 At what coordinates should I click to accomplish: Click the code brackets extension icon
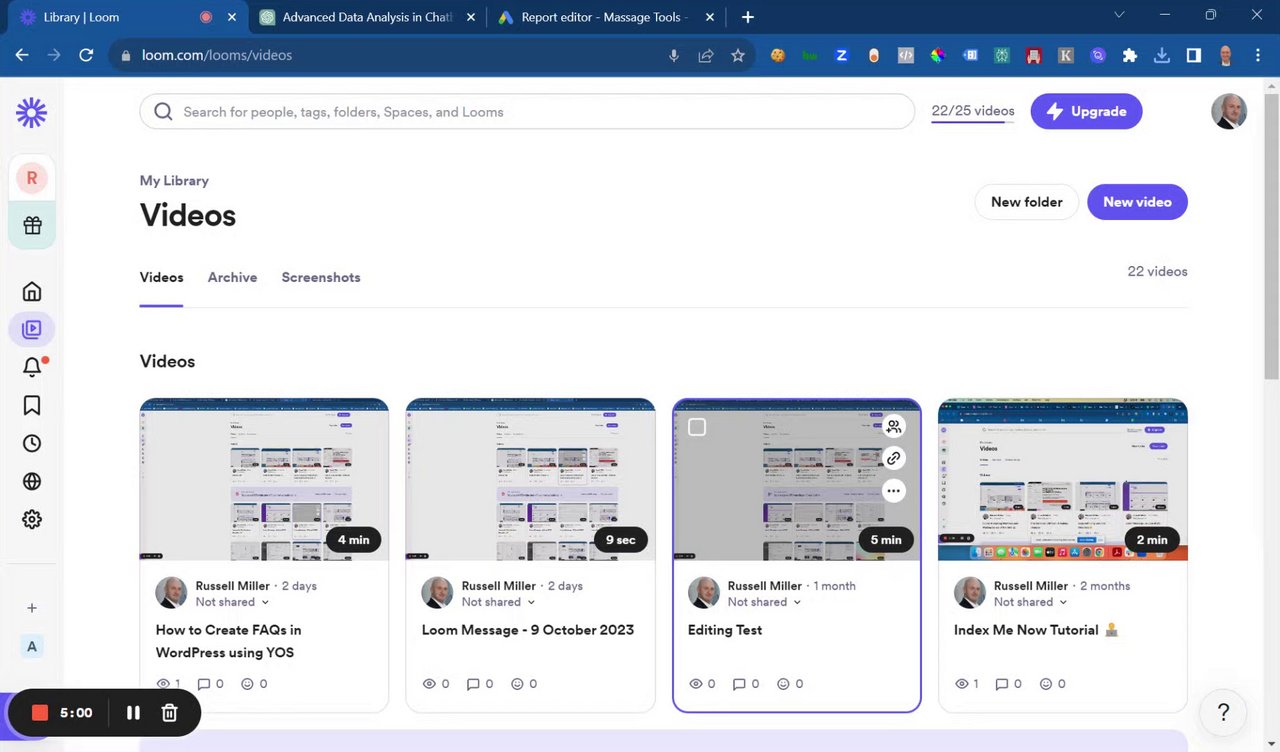pos(905,56)
